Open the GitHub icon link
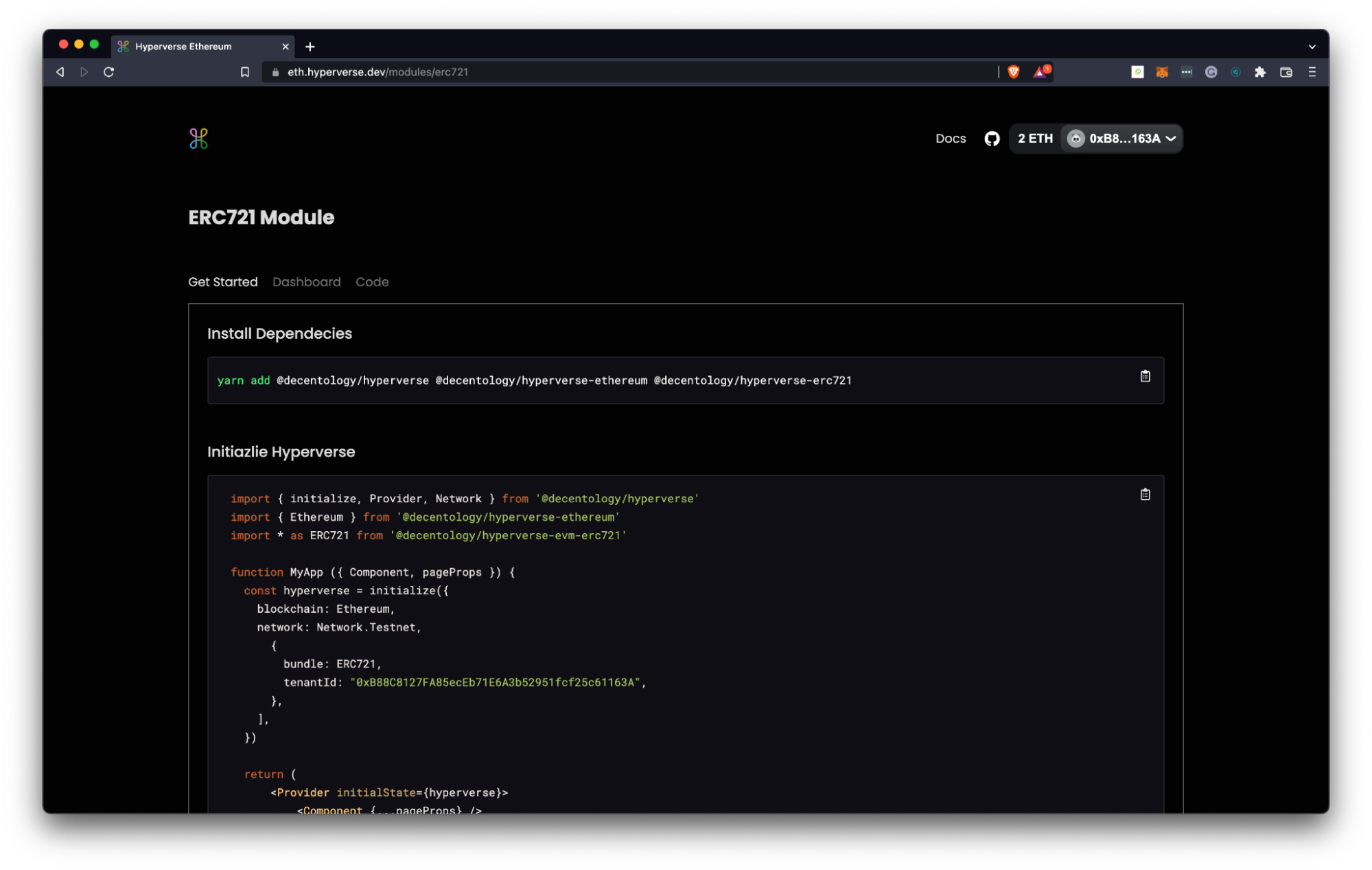This screenshot has height=870, width=1372. tap(992, 139)
